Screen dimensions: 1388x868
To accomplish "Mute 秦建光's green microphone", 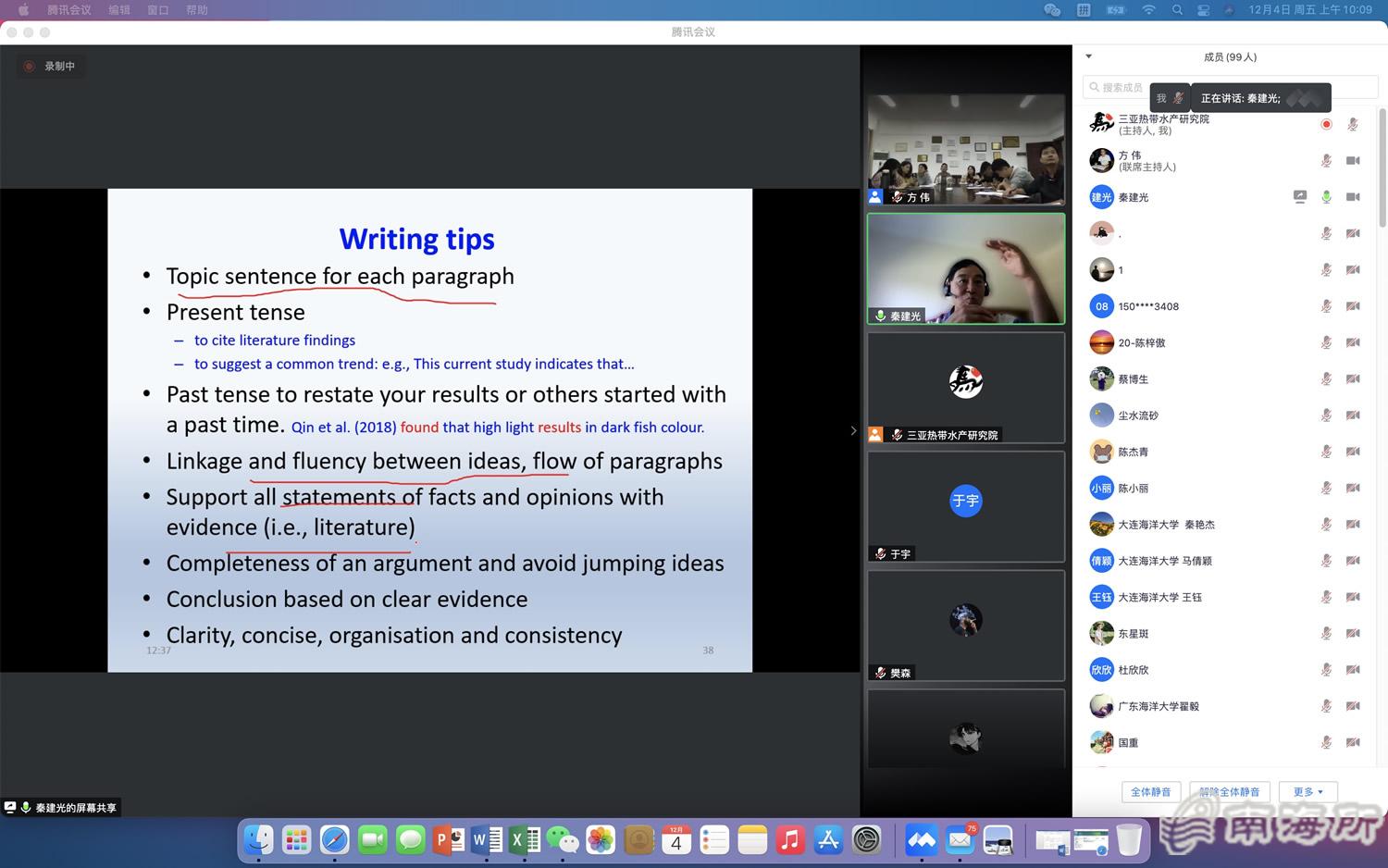I will tap(1326, 196).
